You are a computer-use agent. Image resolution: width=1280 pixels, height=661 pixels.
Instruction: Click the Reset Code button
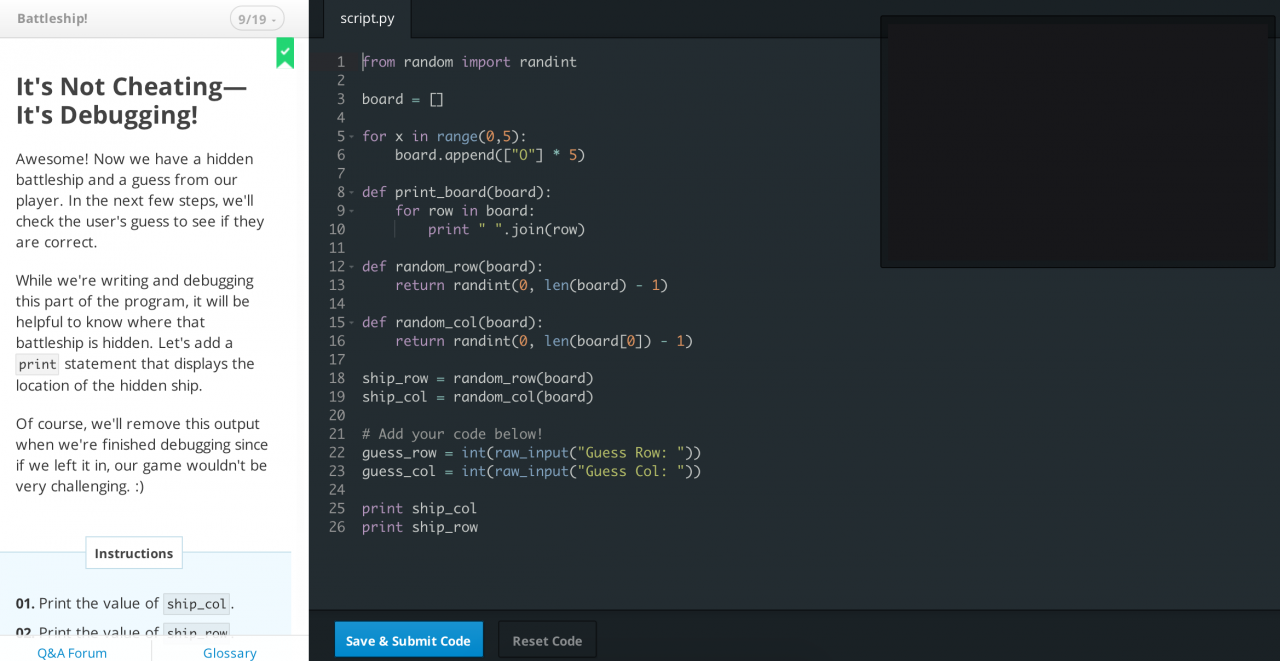[547, 640]
